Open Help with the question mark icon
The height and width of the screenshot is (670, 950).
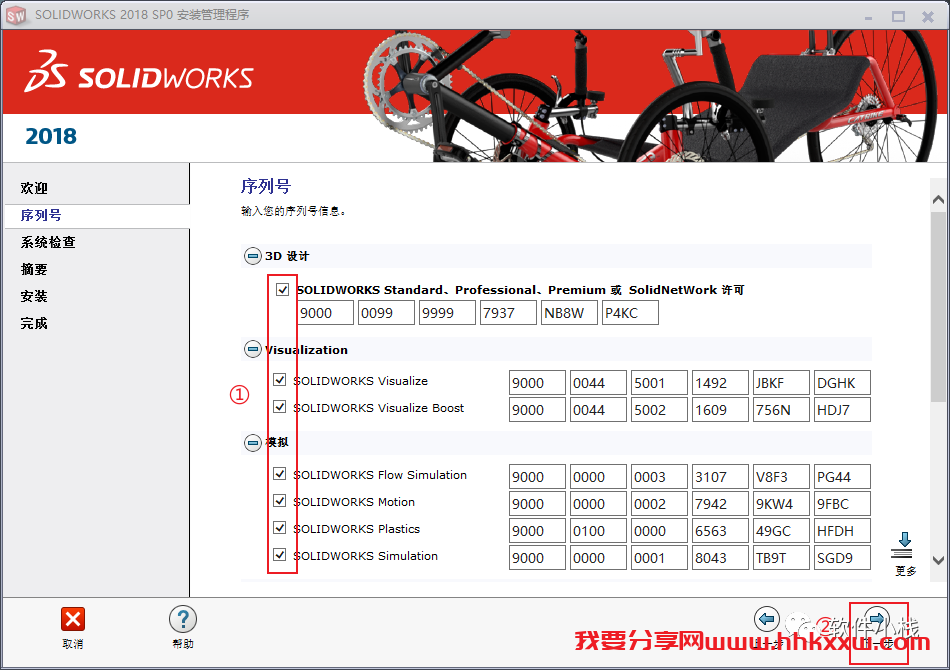pyautogui.click(x=183, y=619)
